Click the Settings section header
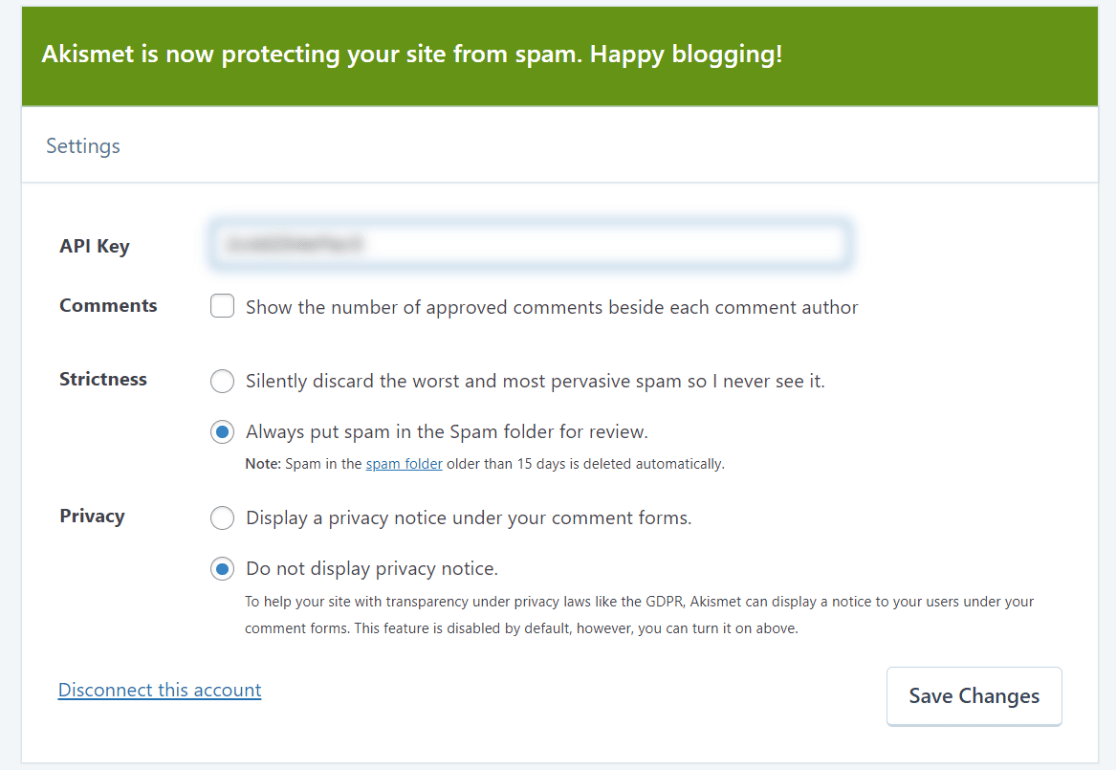 coord(83,146)
